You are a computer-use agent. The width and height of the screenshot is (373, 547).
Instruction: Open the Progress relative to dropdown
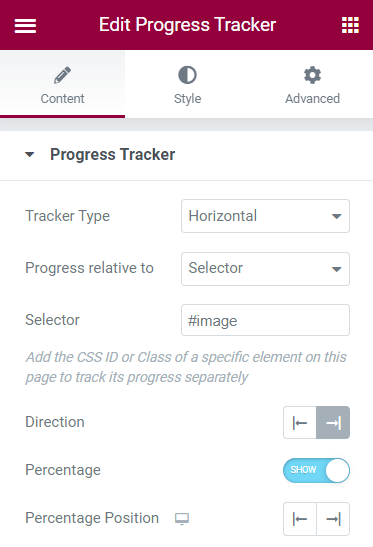pyautogui.click(x=265, y=269)
